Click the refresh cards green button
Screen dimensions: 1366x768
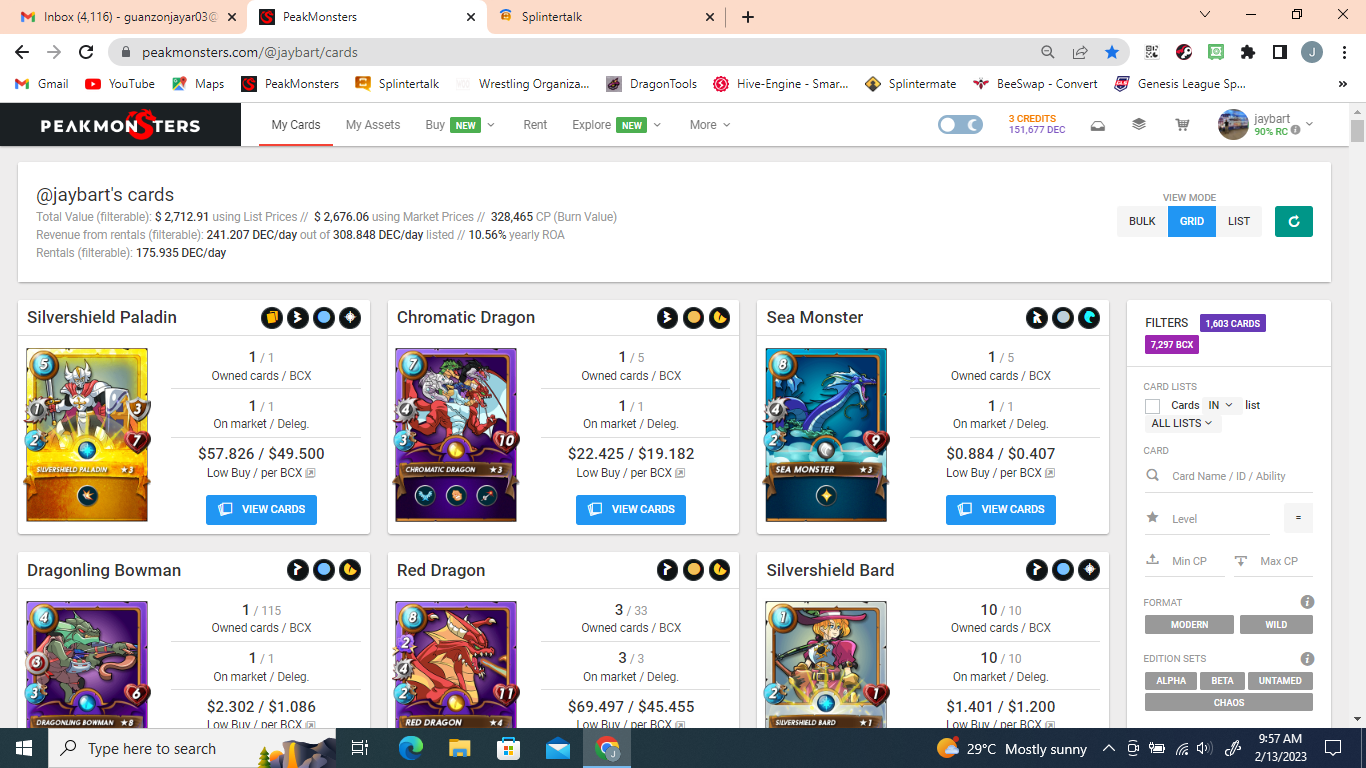click(1294, 221)
